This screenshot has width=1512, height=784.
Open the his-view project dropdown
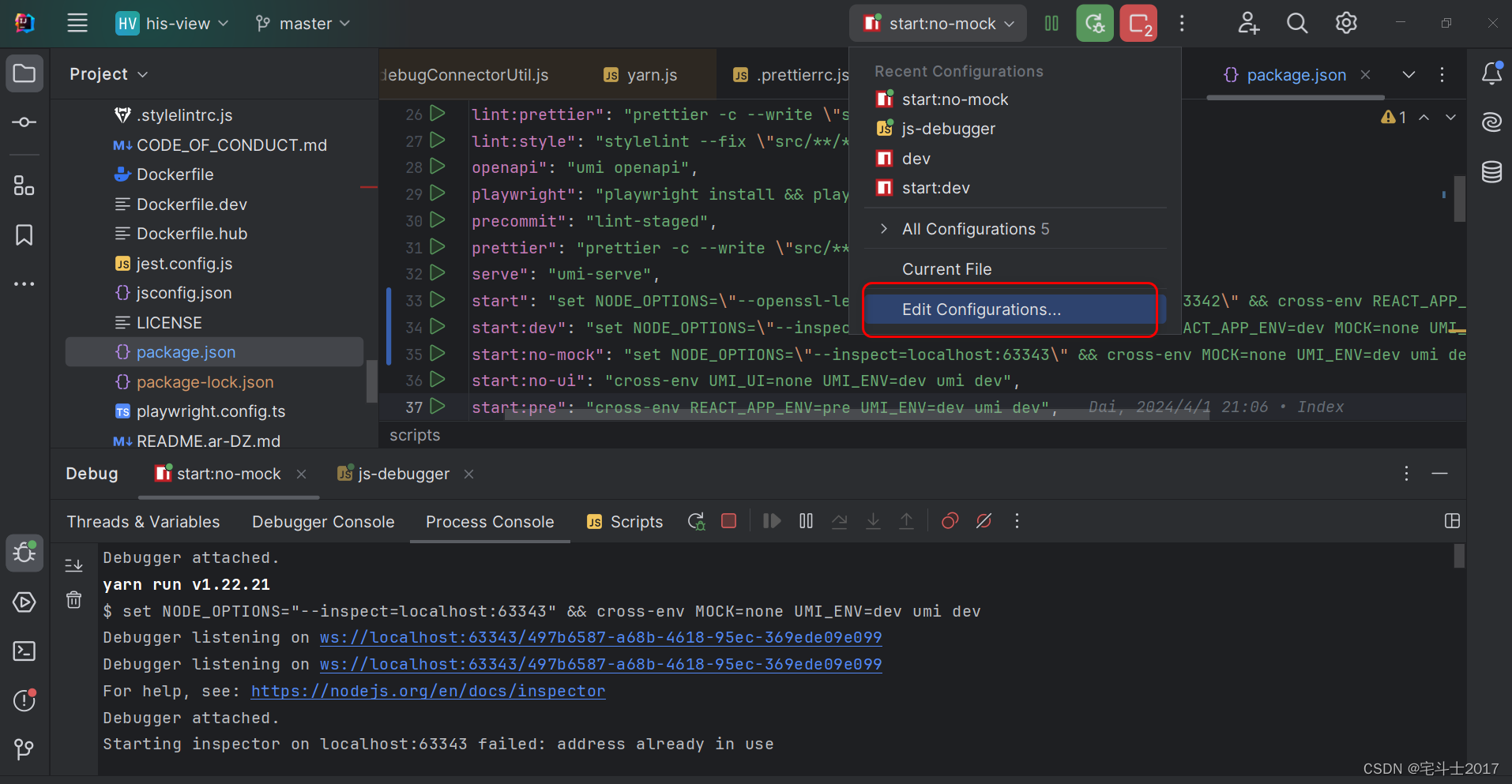(x=171, y=24)
